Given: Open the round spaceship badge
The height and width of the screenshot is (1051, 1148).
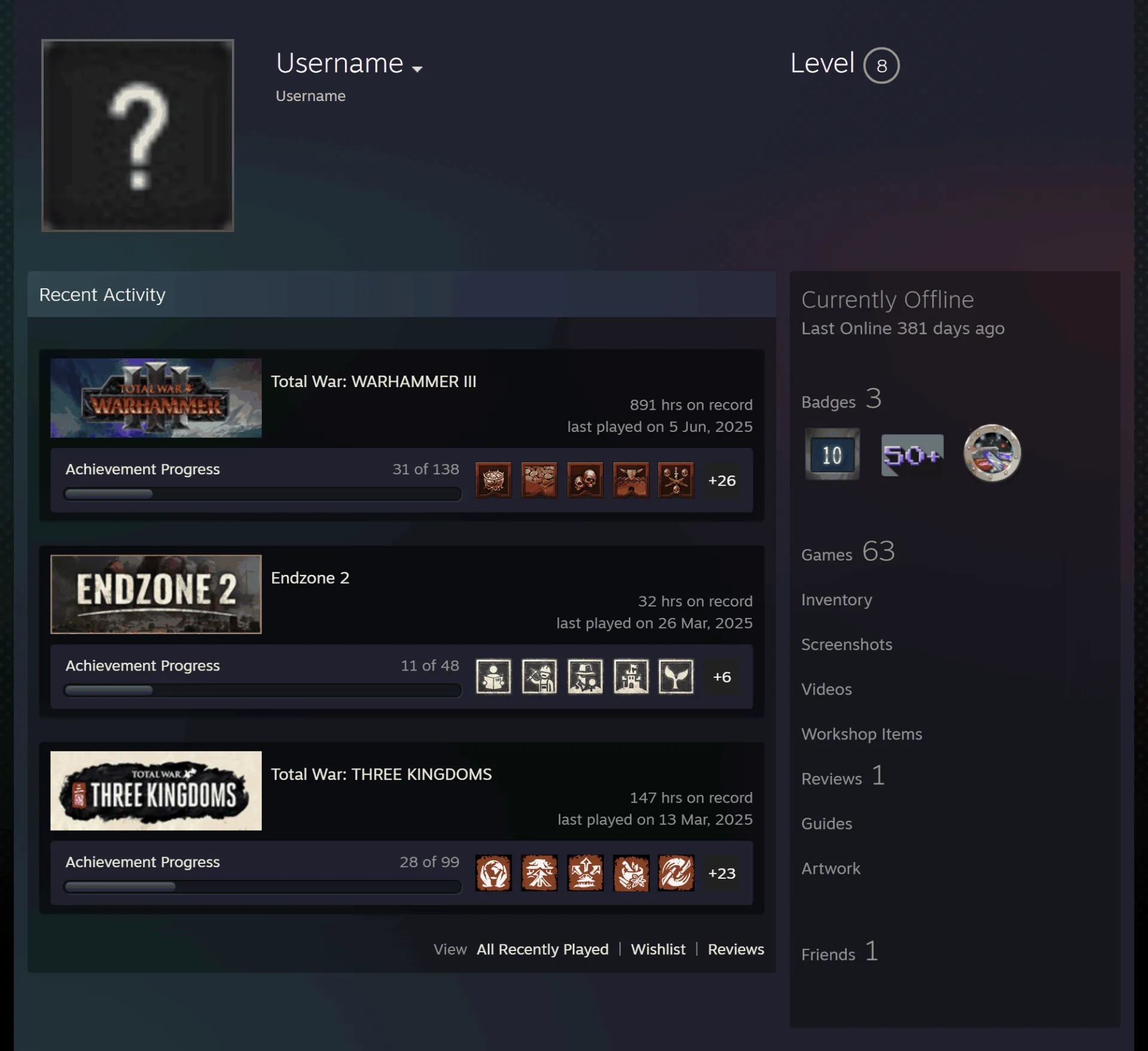Looking at the screenshot, I should click(x=992, y=453).
